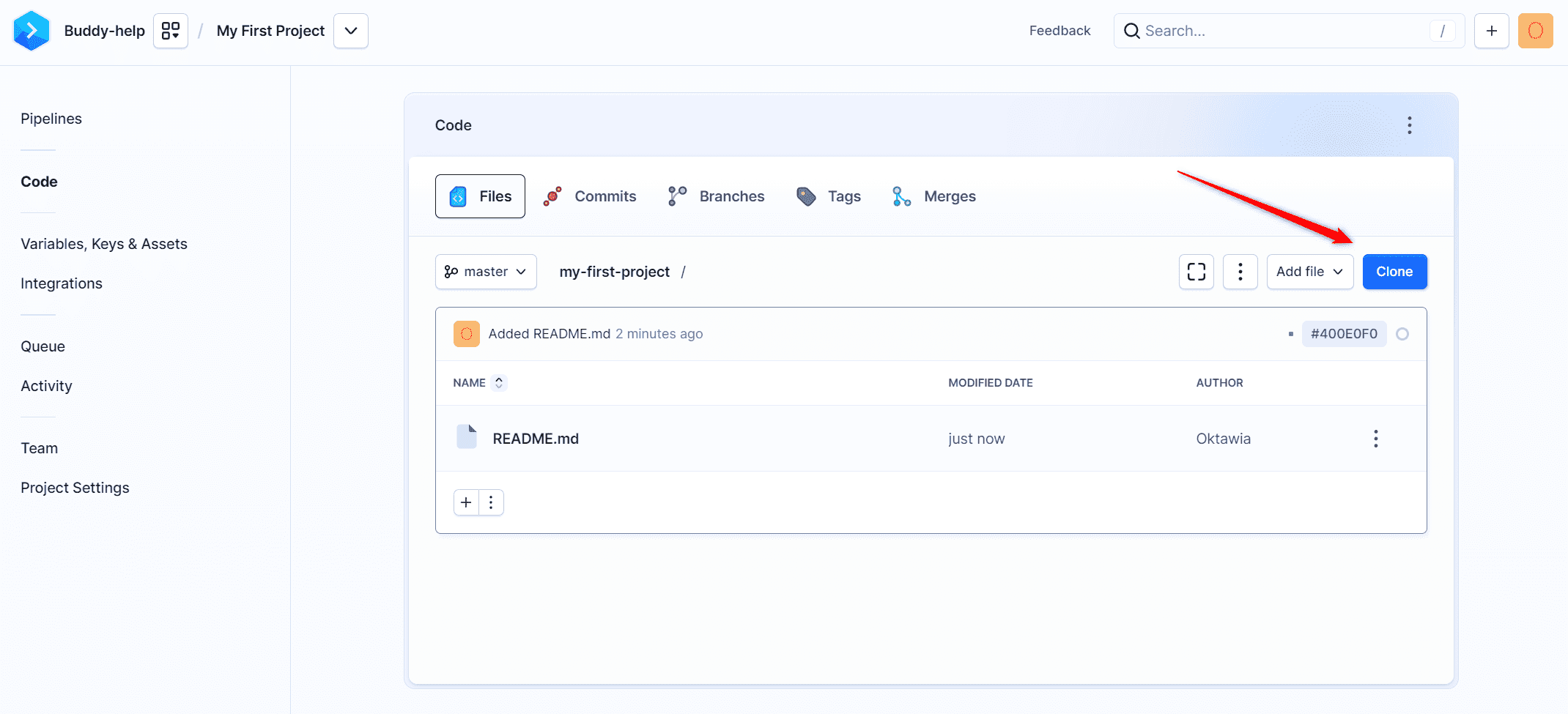This screenshot has height=714, width=1568.
Task: Click the MODIFIED DATE column header
Action: [x=990, y=383]
